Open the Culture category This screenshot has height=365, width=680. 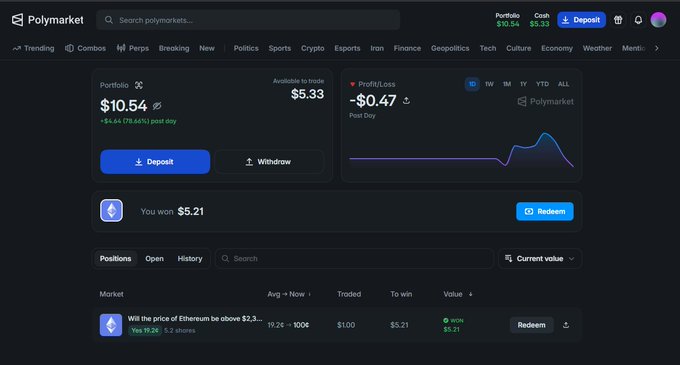click(519, 48)
